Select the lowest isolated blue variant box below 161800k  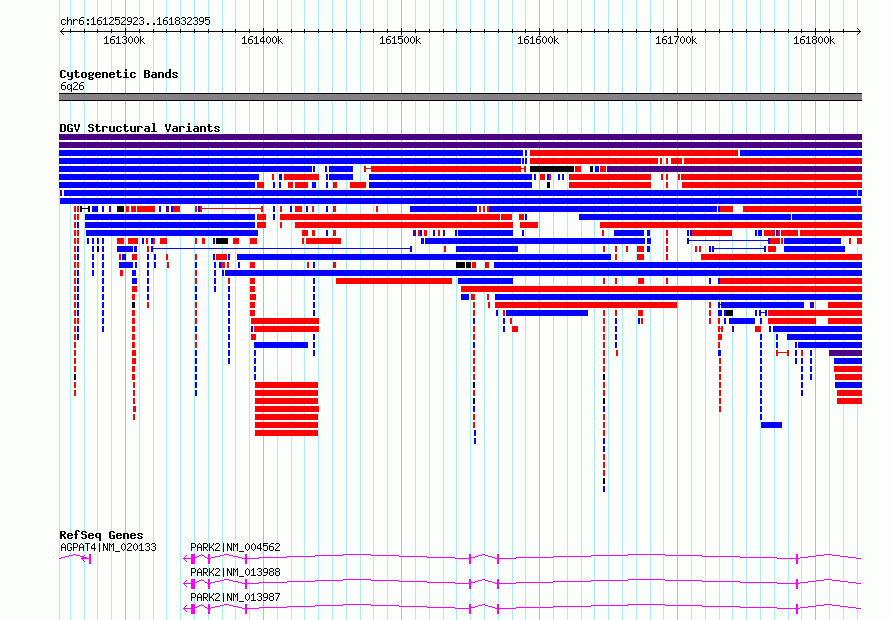click(x=771, y=425)
